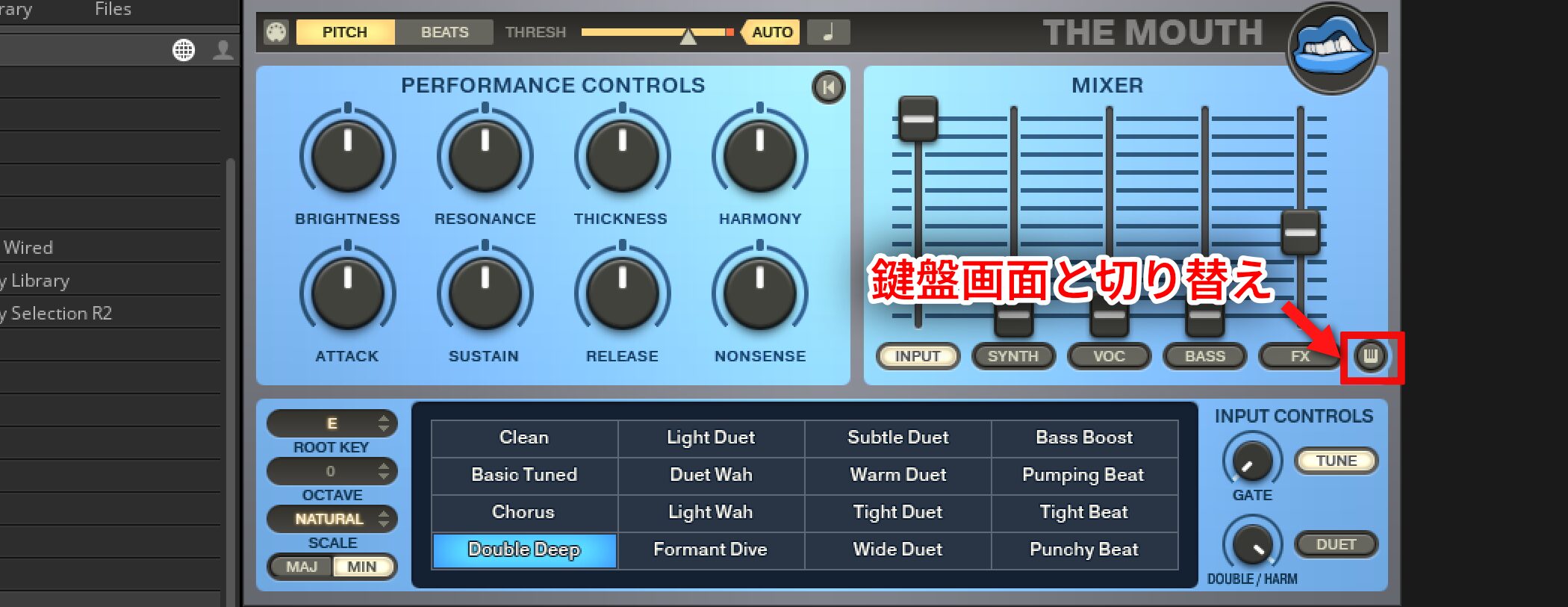Click the SUSTAIN knob
Image resolution: width=1568 pixels, height=607 pixels.
pos(485,293)
